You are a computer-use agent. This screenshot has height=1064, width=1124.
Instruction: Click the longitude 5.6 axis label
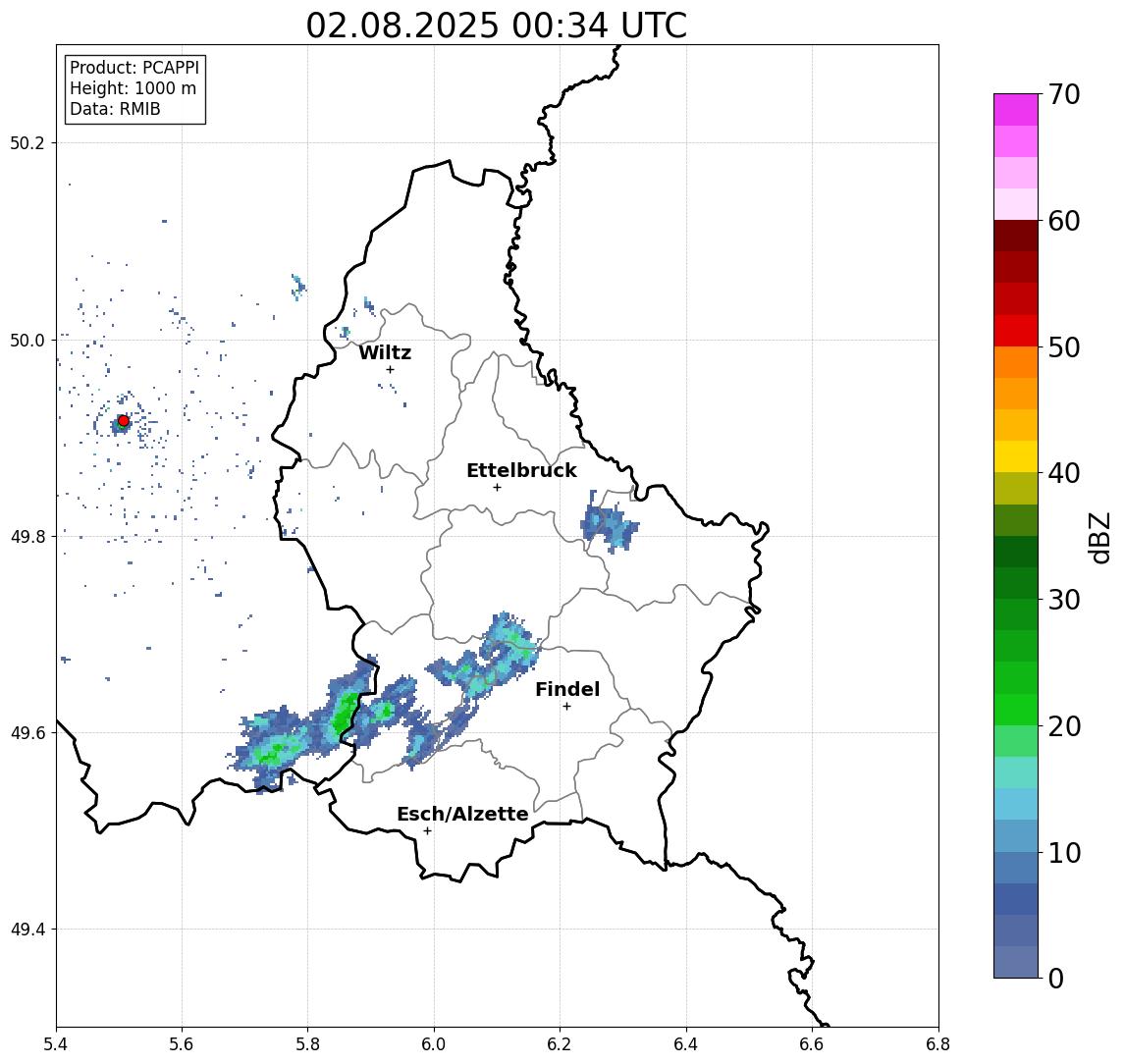point(182,1044)
